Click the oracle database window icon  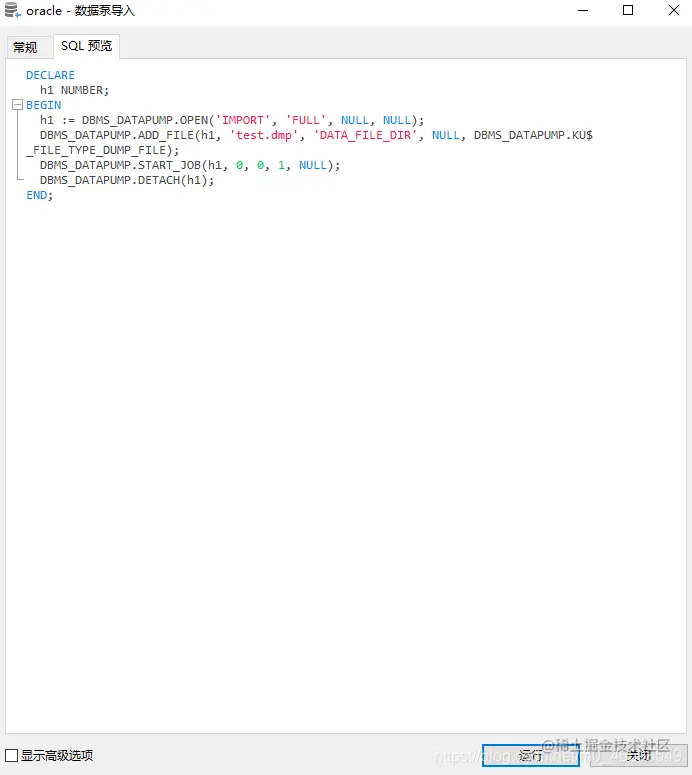(12, 10)
